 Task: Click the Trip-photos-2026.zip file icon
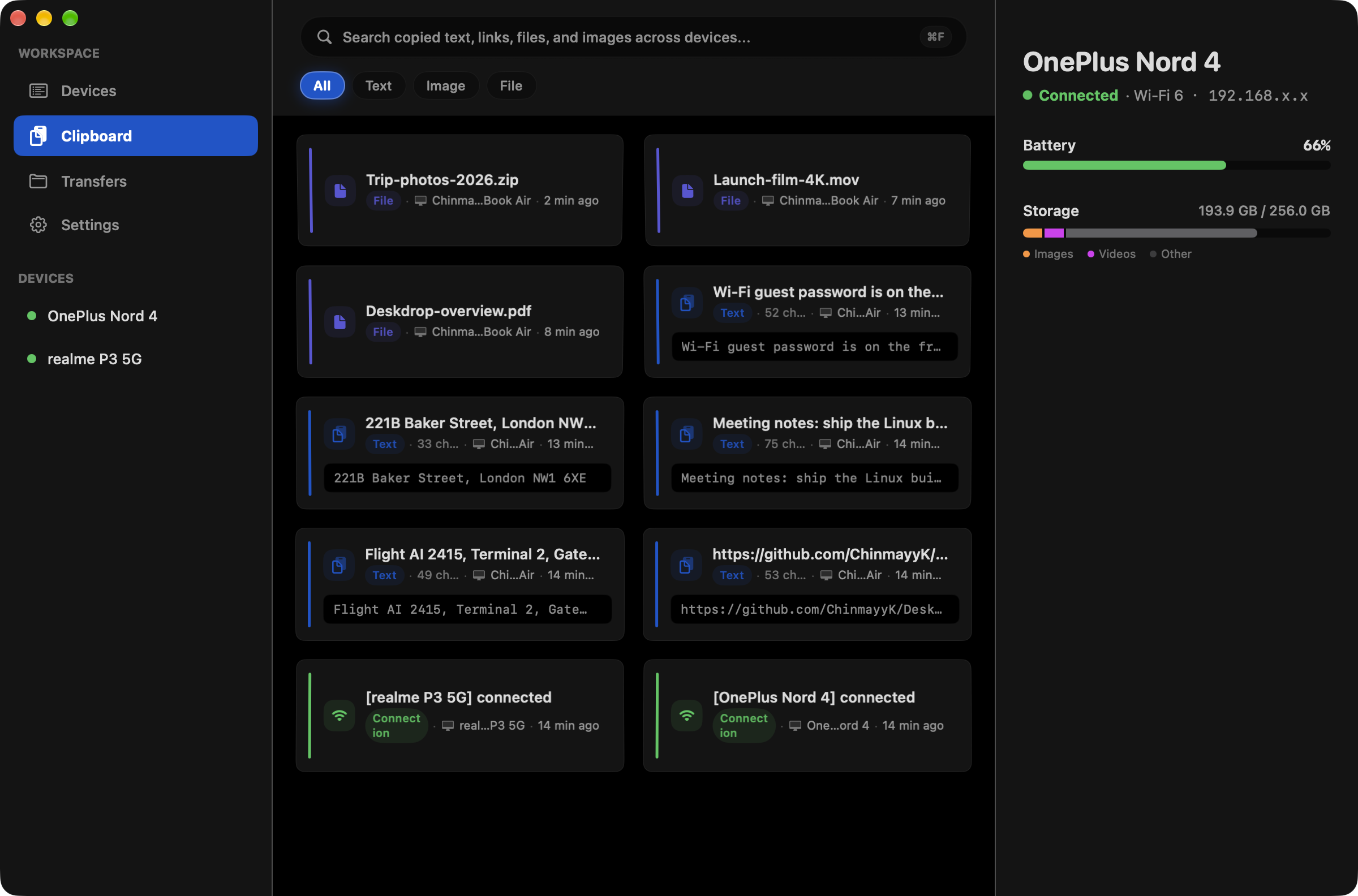coord(340,190)
